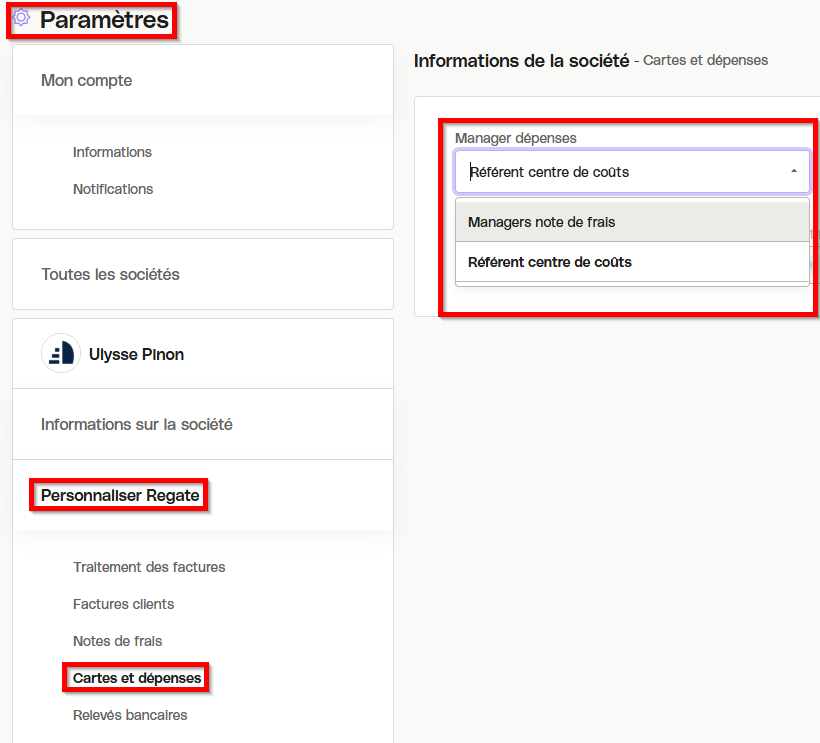Open the Notifications settings
Image resolution: width=820 pixels, height=743 pixels.
tap(113, 189)
